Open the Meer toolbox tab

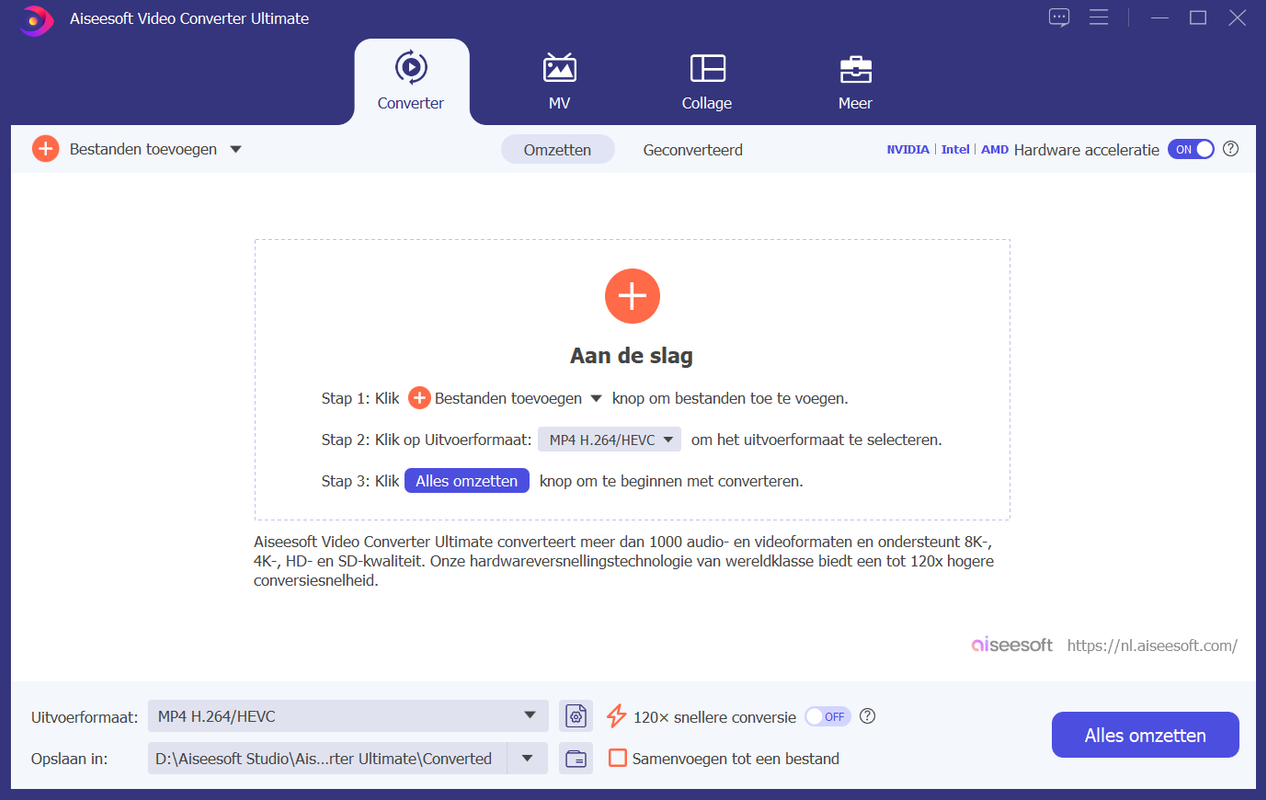[855, 82]
